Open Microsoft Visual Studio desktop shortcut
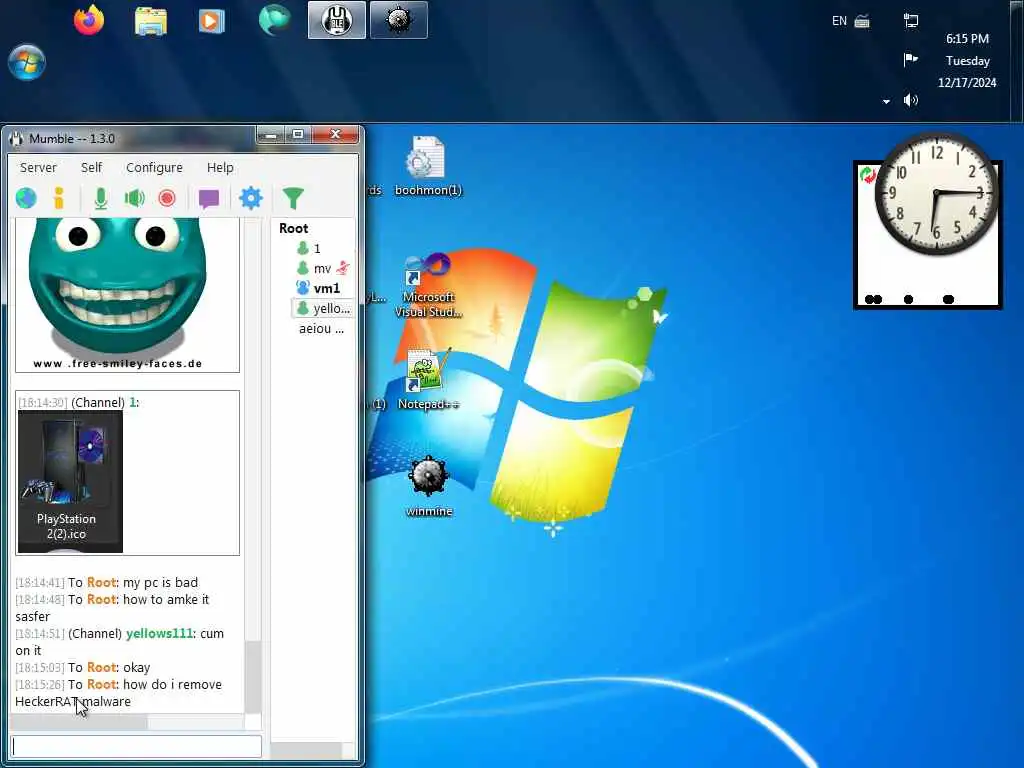The height and width of the screenshot is (768, 1024). (x=428, y=286)
